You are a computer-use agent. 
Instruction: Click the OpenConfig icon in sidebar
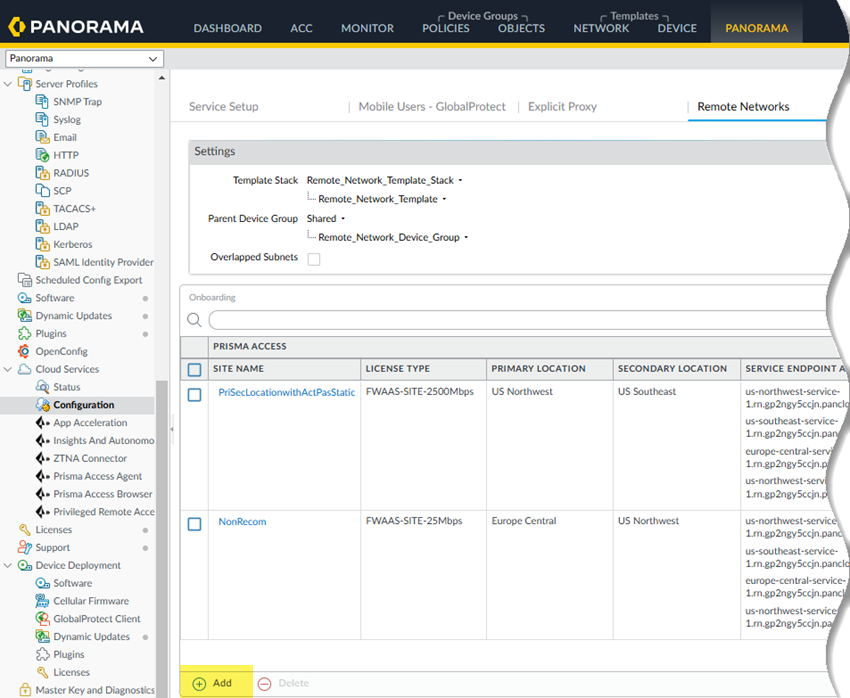click(25, 352)
